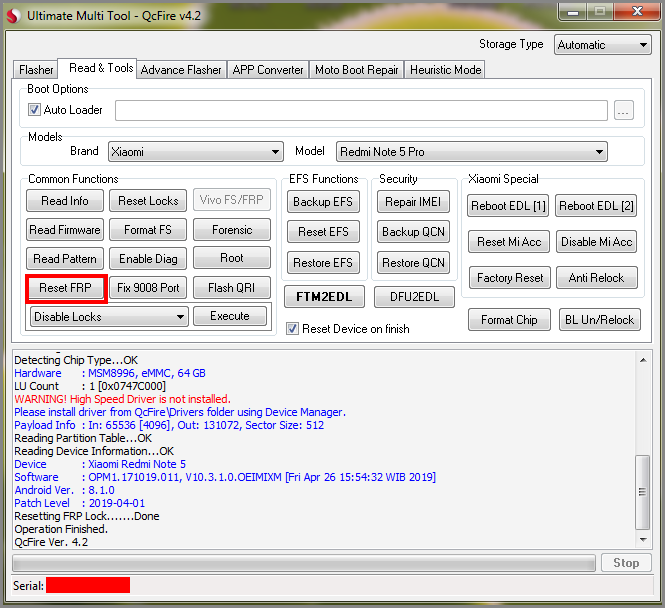
Task: Click the Repair IMEI button
Action: [413, 202]
